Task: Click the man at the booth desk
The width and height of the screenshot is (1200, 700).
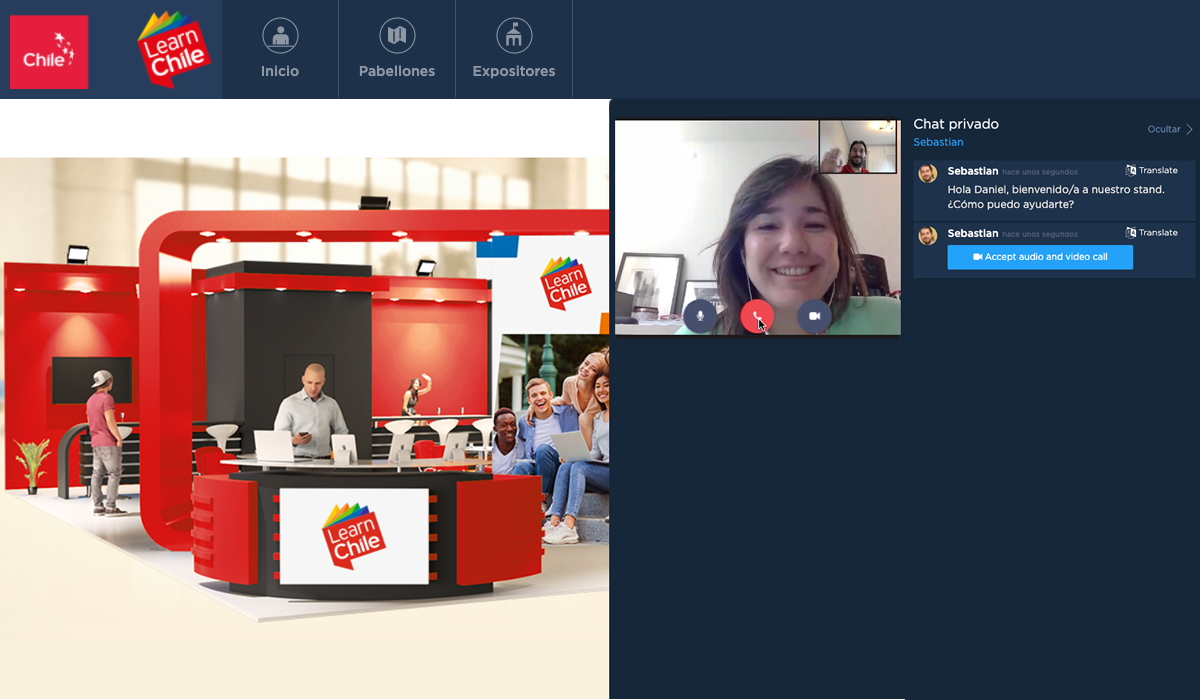Action: click(311, 411)
